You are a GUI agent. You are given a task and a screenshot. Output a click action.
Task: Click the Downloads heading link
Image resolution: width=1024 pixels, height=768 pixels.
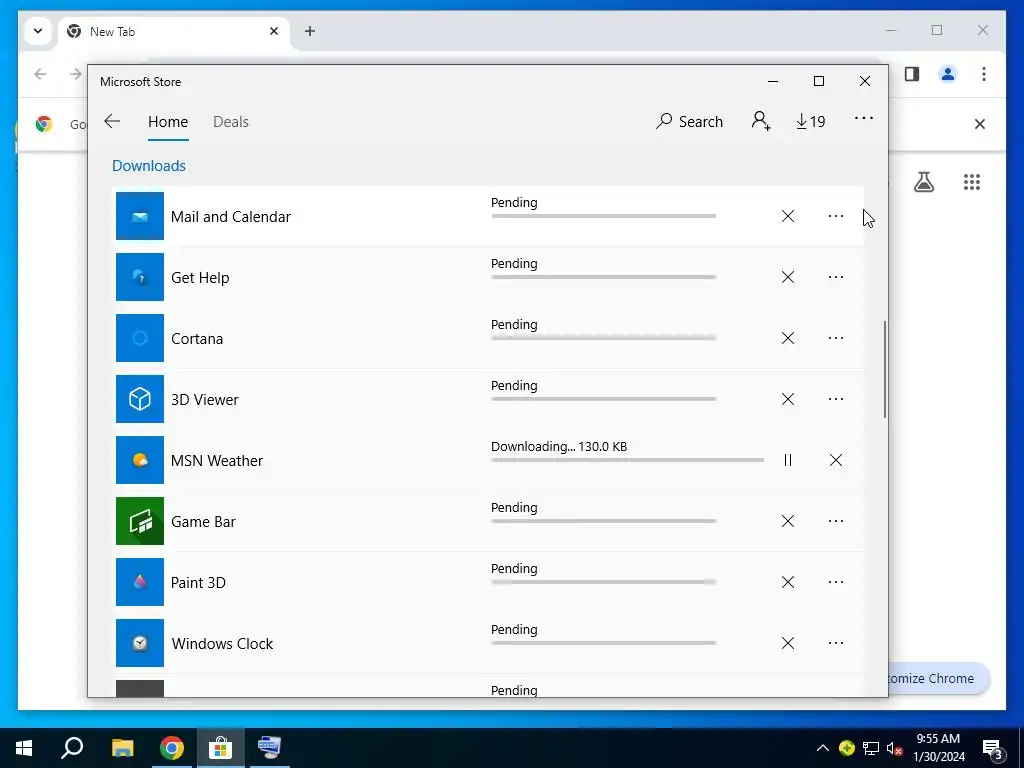pos(149,166)
